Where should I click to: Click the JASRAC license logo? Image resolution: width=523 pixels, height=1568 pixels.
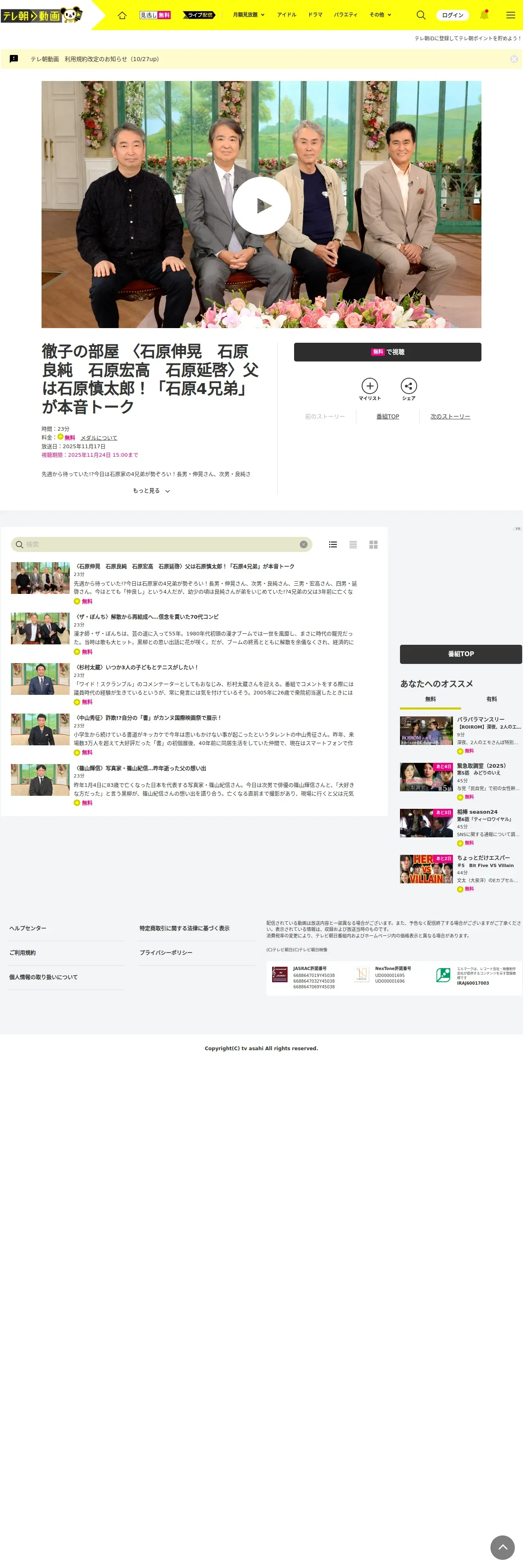click(x=279, y=975)
